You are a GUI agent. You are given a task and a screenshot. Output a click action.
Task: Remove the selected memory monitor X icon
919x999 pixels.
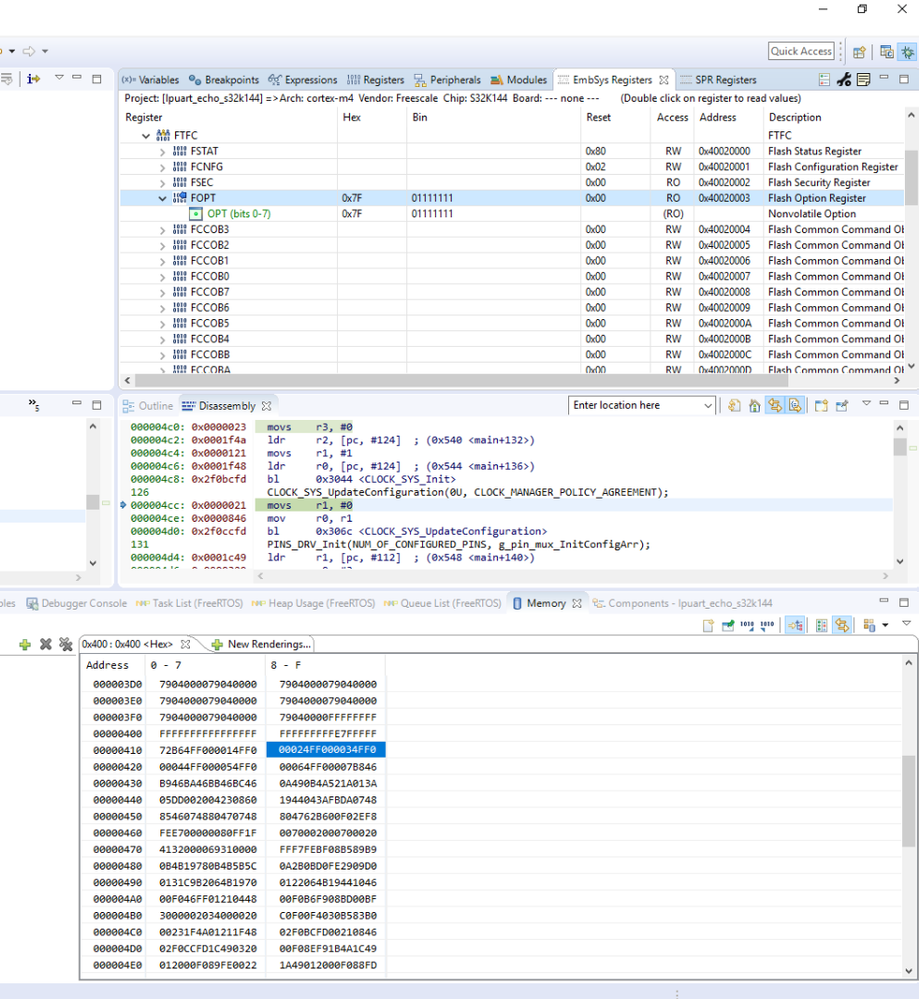click(45, 644)
